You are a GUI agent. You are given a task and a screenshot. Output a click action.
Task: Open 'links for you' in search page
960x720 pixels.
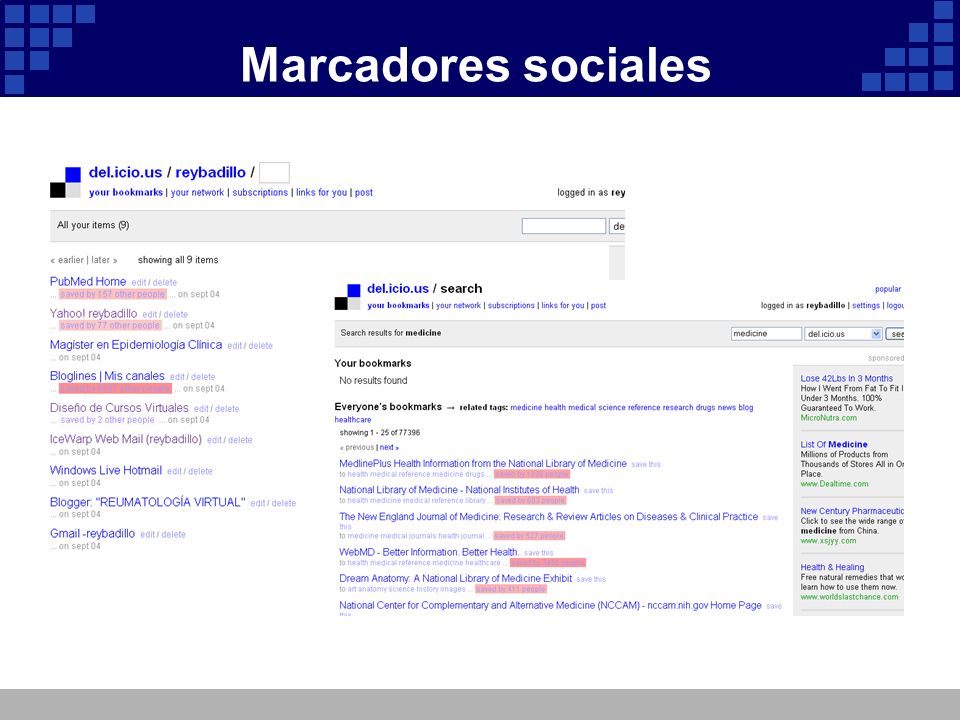point(563,306)
